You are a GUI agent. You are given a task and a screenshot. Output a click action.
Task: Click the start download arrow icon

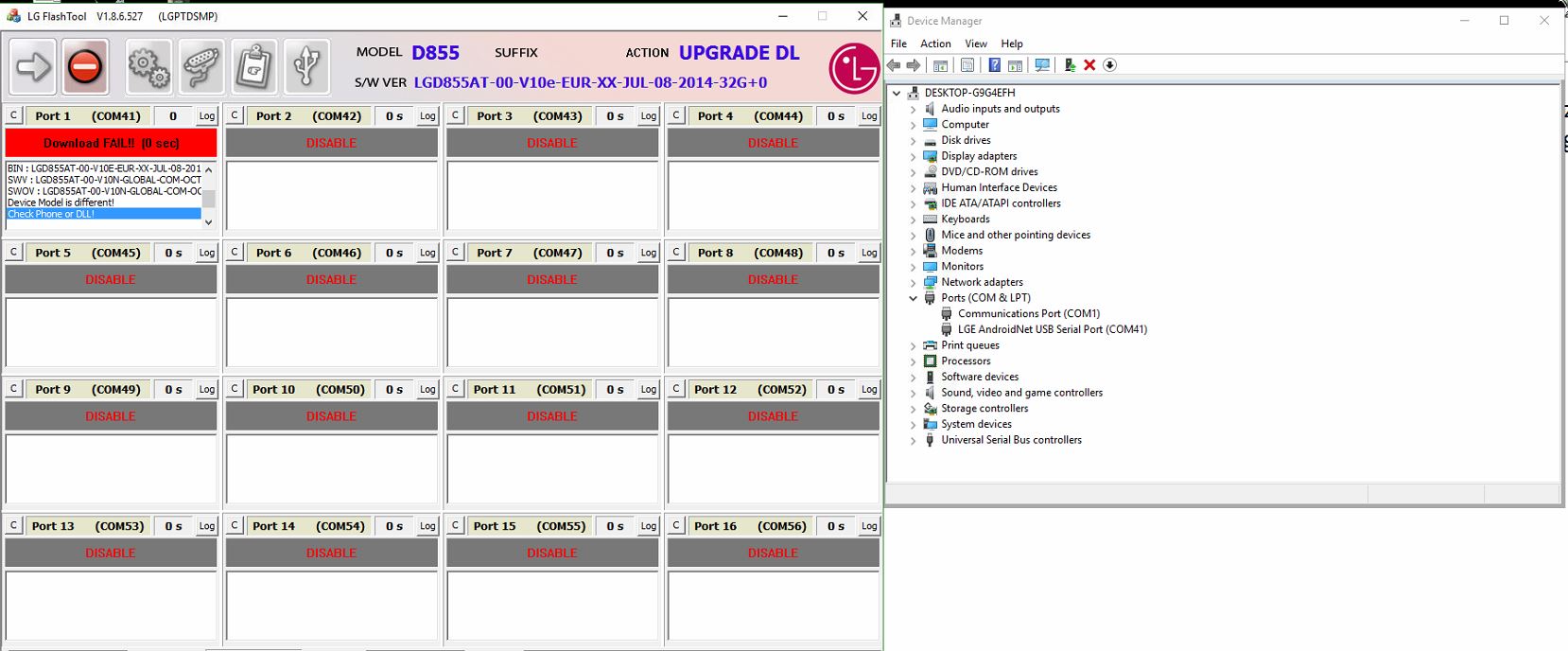click(x=33, y=67)
